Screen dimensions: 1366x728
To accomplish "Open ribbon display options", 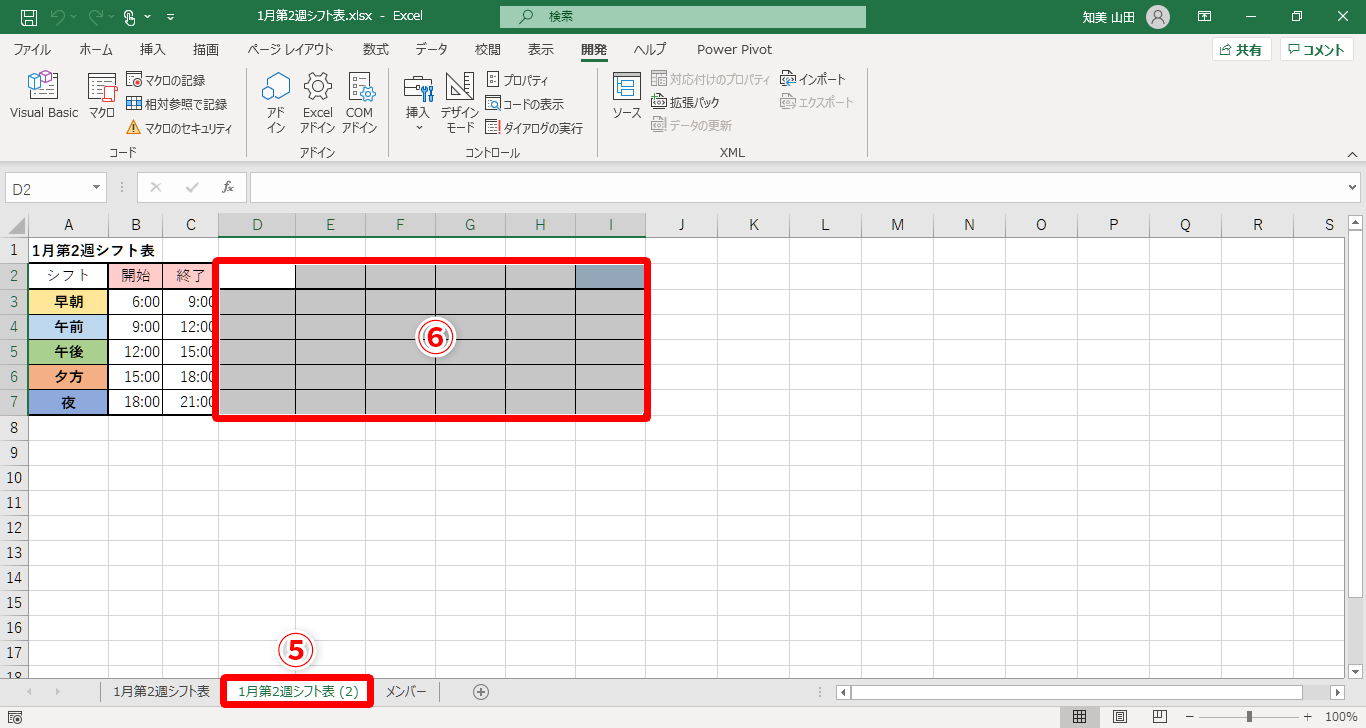I will (1205, 17).
